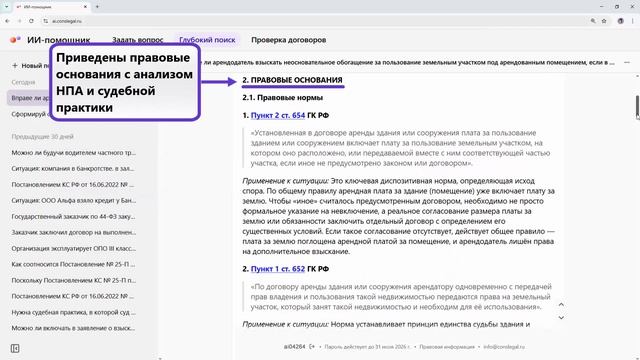Open chat 'Организация эксплуатирует ОПО III класс...'
The height and width of the screenshot is (360, 640).
pos(74,248)
